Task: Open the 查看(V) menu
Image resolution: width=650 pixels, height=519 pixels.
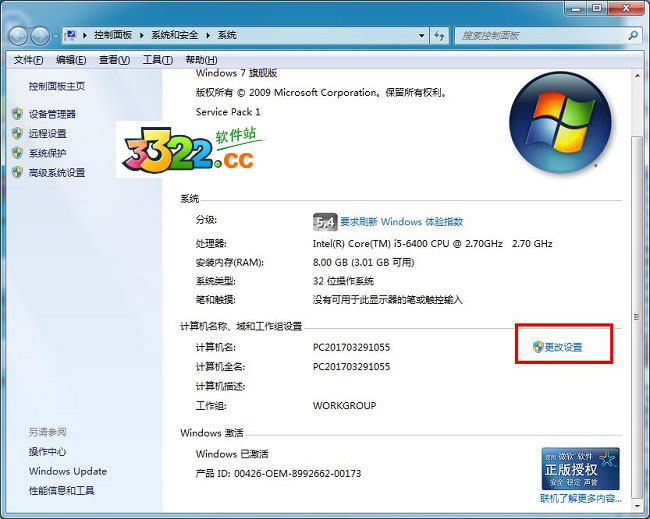Action: tap(114, 60)
